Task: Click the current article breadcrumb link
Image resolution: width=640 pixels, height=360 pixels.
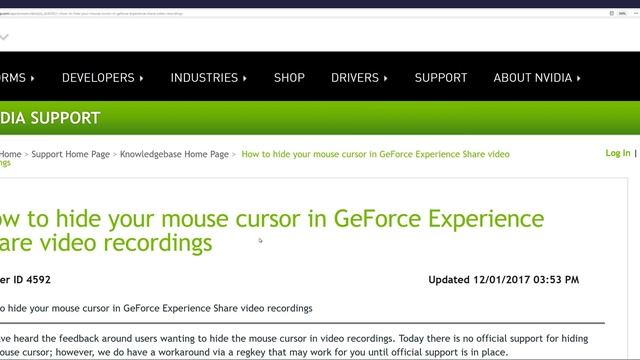Action: tap(376, 154)
